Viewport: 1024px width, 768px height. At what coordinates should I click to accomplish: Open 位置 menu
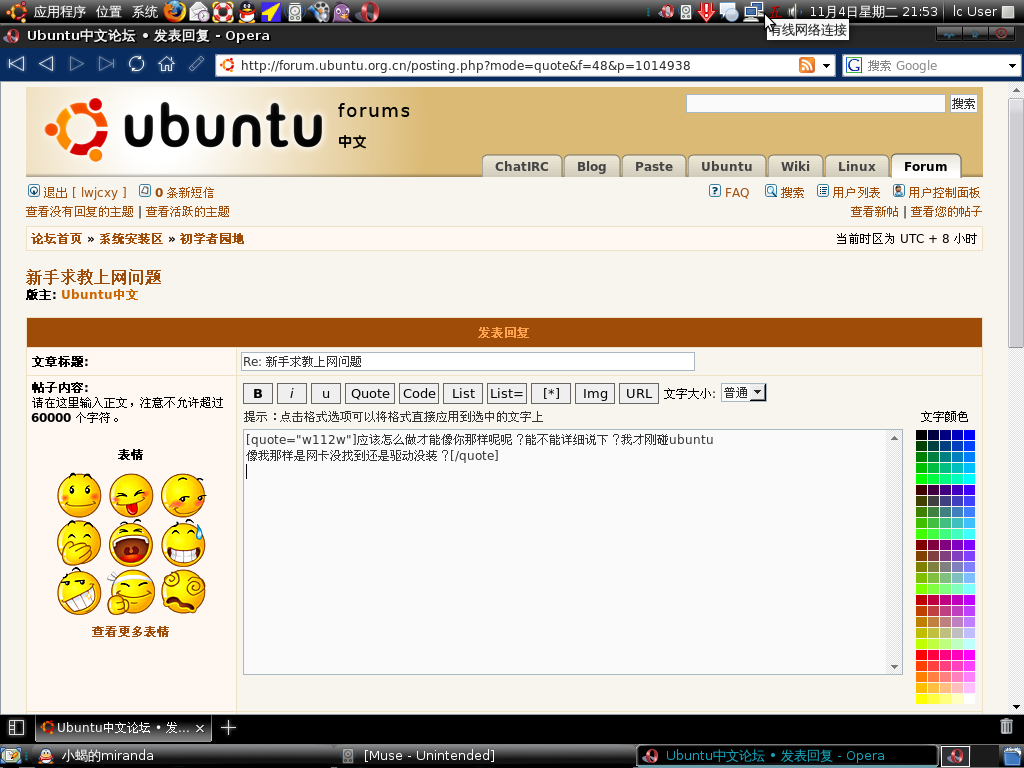click(x=108, y=12)
